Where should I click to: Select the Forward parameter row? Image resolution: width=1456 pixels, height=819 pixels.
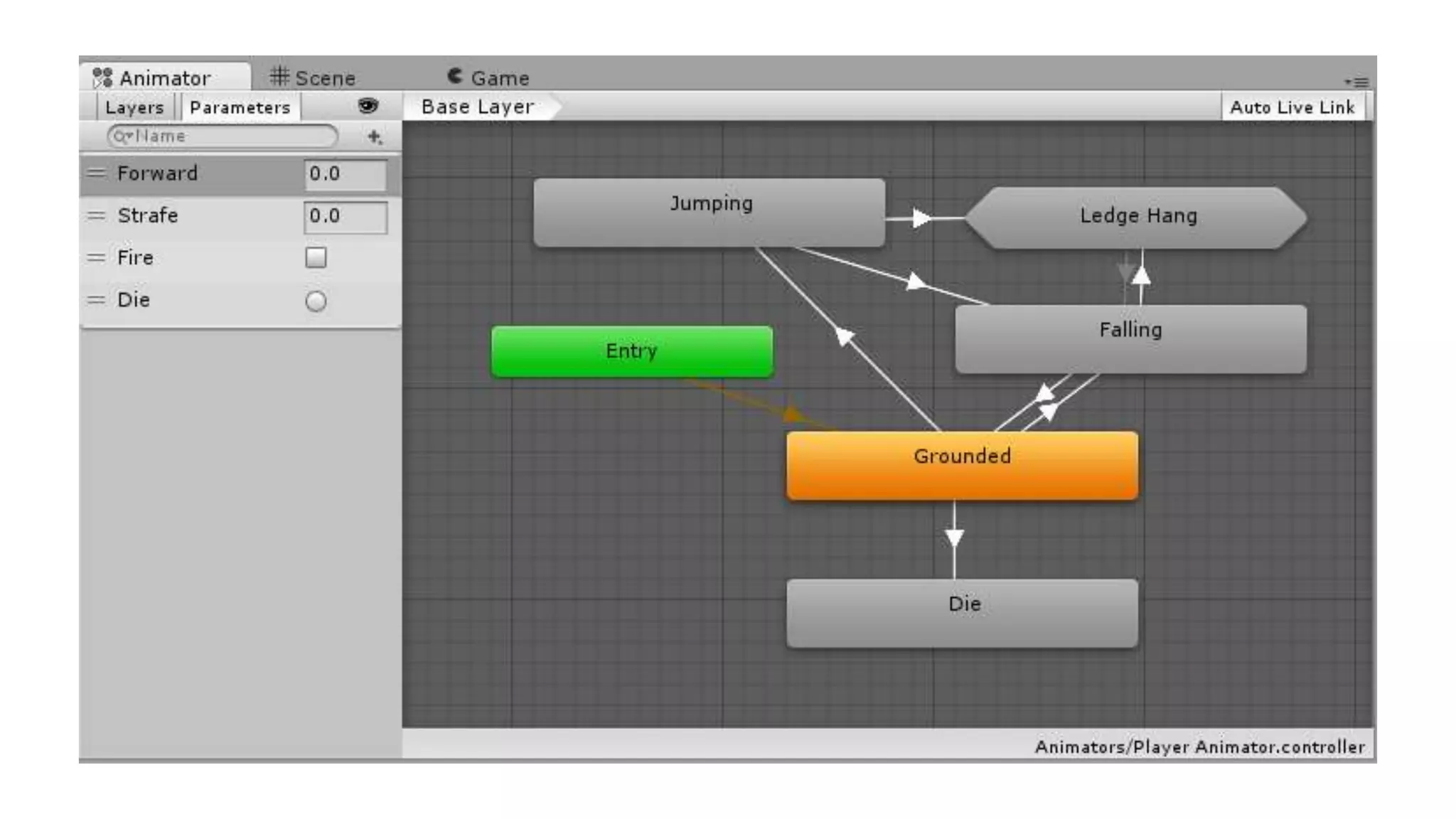(240, 174)
